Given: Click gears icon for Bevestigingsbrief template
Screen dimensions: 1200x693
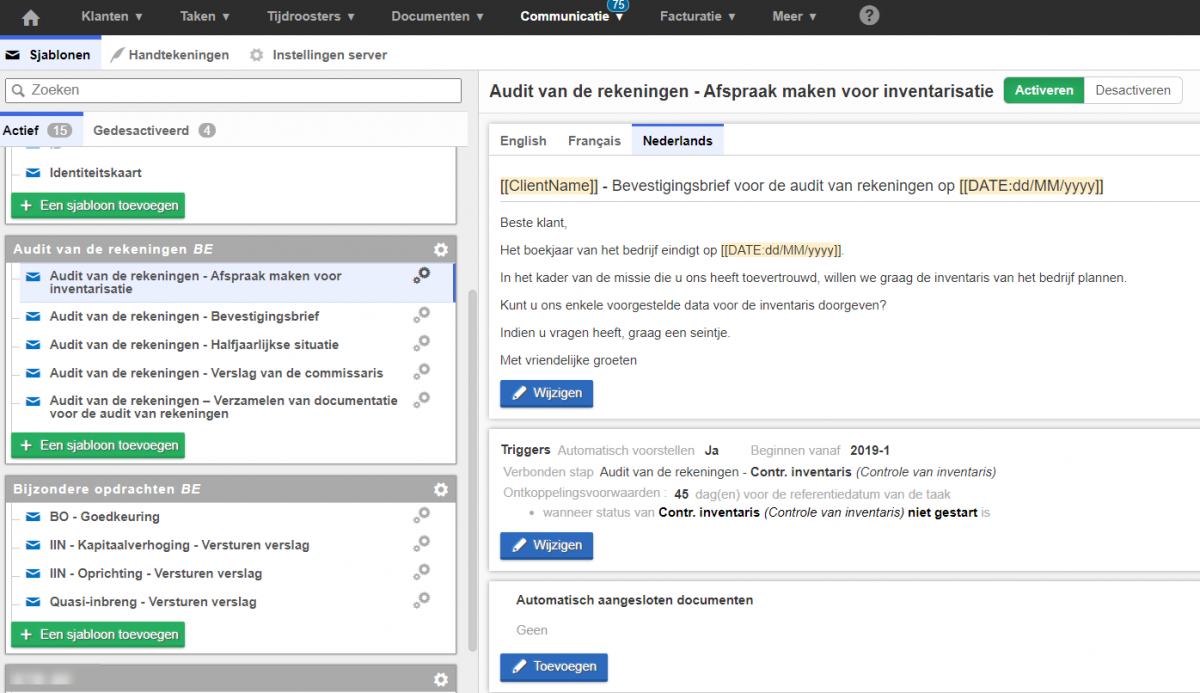Looking at the screenshot, I should click(x=422, y=315).
